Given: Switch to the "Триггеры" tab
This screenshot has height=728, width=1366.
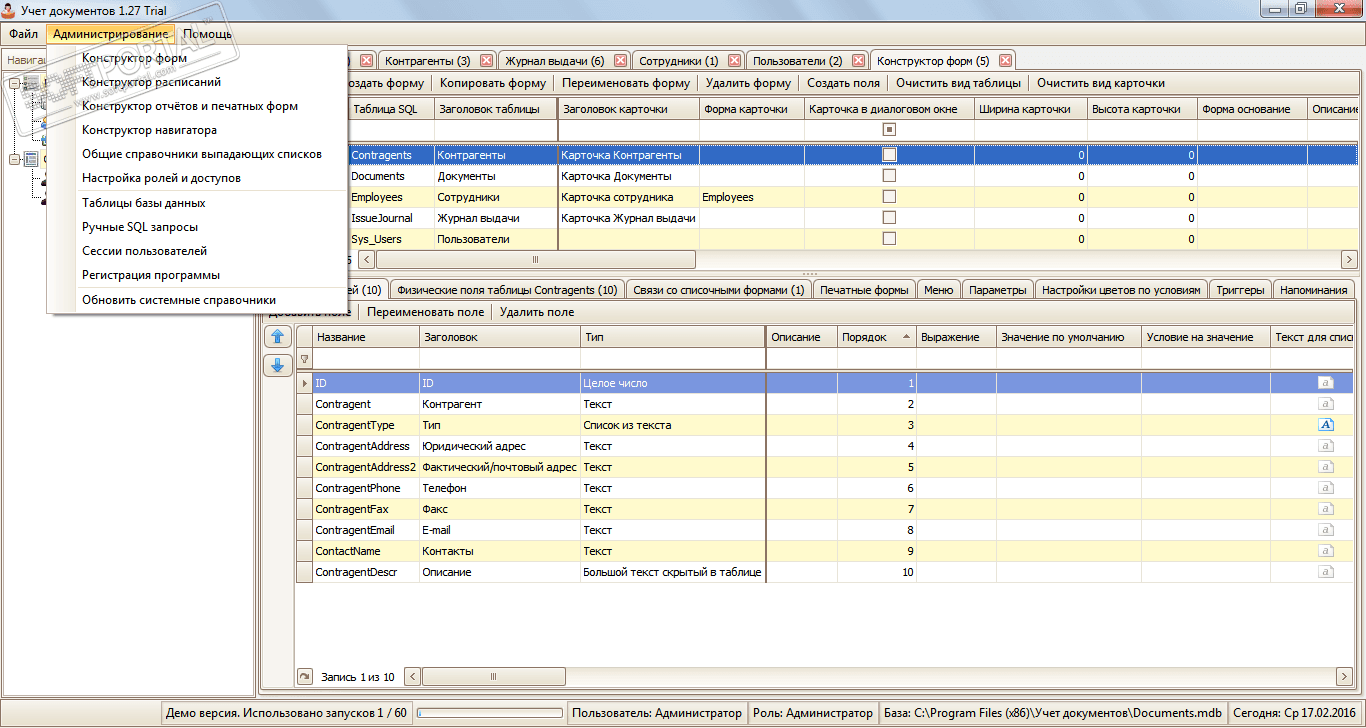Looking at the screenshot, I should tap(1240, 290).
